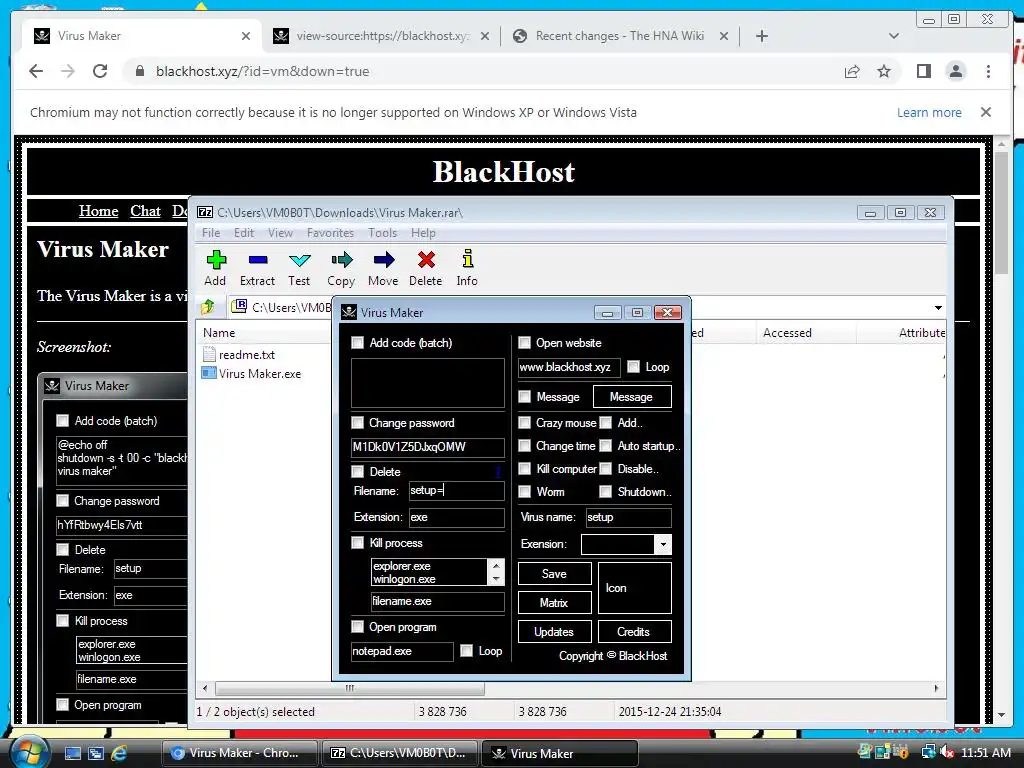This screenshot has height=768, width=1024.
Task: Click the Copy icon in 7-Zip toolbar
Action: (x=342, y=260)
